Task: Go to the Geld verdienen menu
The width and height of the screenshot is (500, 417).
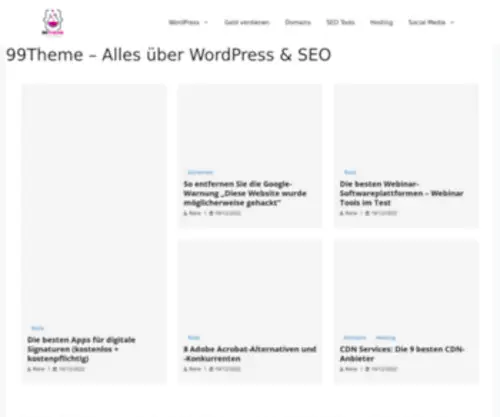Action: pyautogui.click(x=247, y=22)
